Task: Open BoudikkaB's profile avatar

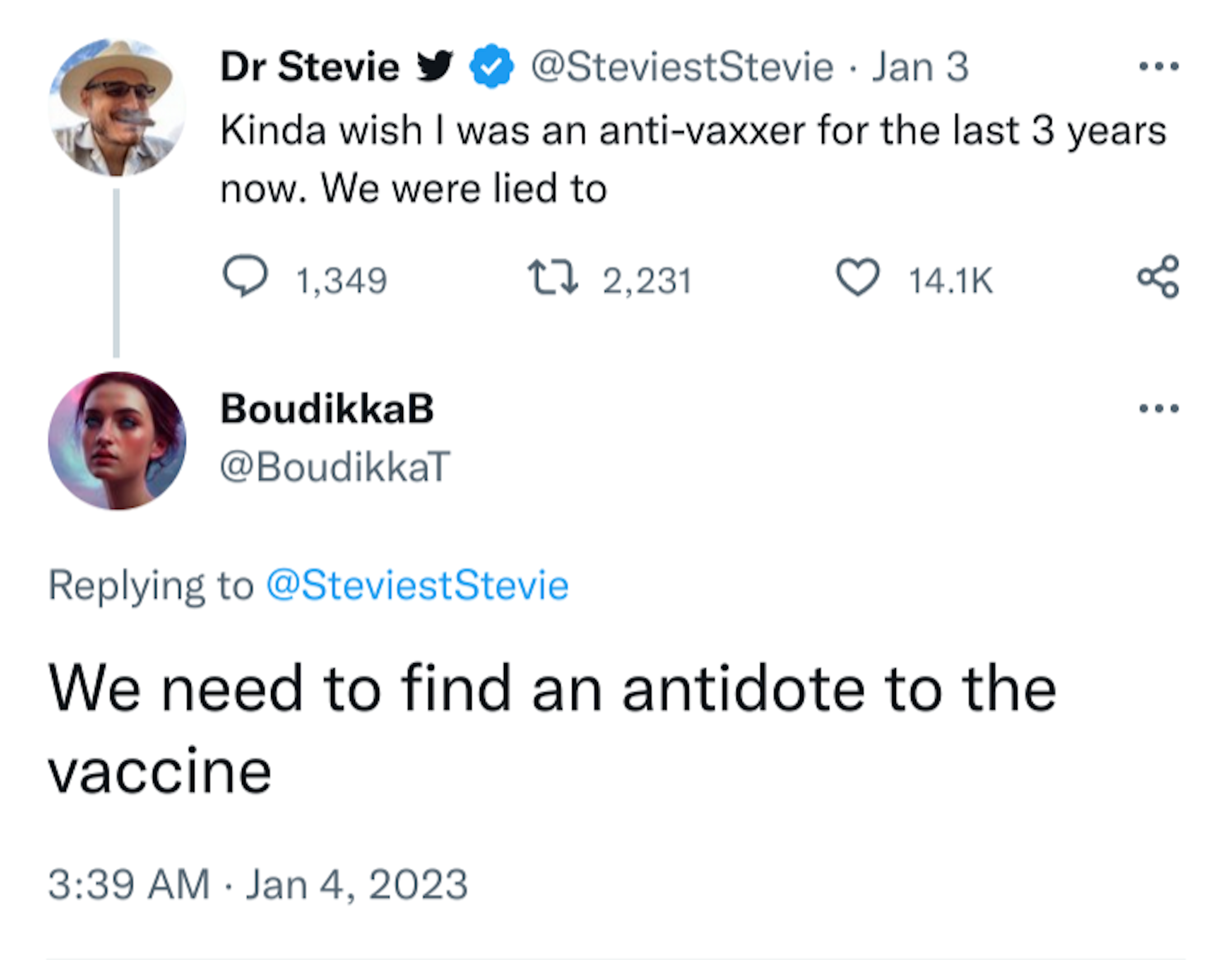Action: click(117, 441)
